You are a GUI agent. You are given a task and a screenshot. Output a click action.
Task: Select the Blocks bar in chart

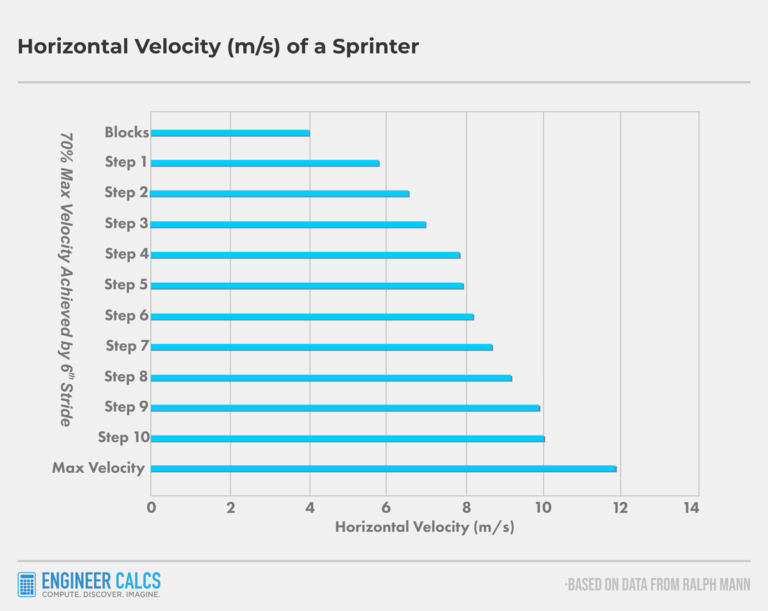pyautogui.click(x=230, y=133)
